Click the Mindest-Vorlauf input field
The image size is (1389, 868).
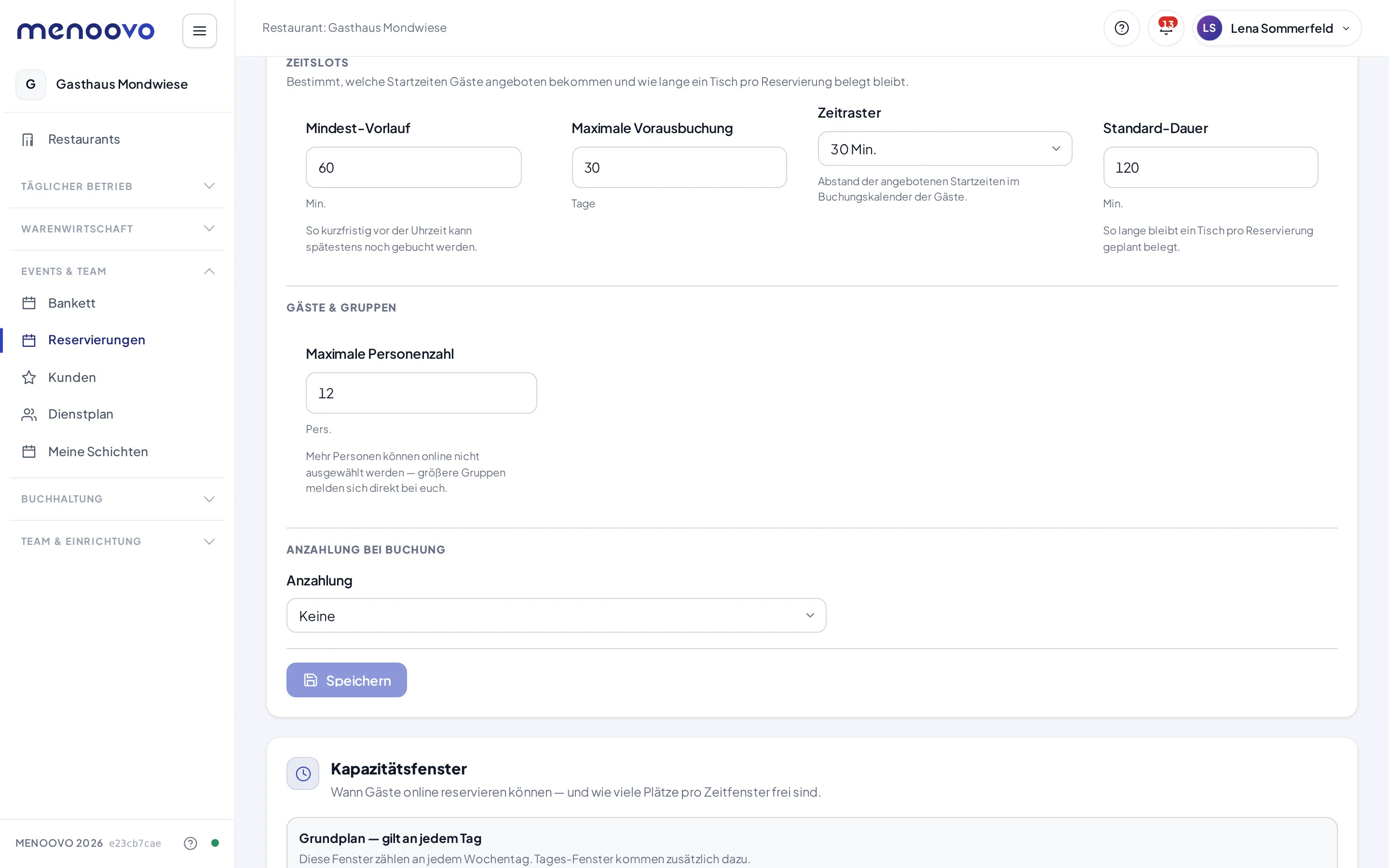click(x=413, y=167)
